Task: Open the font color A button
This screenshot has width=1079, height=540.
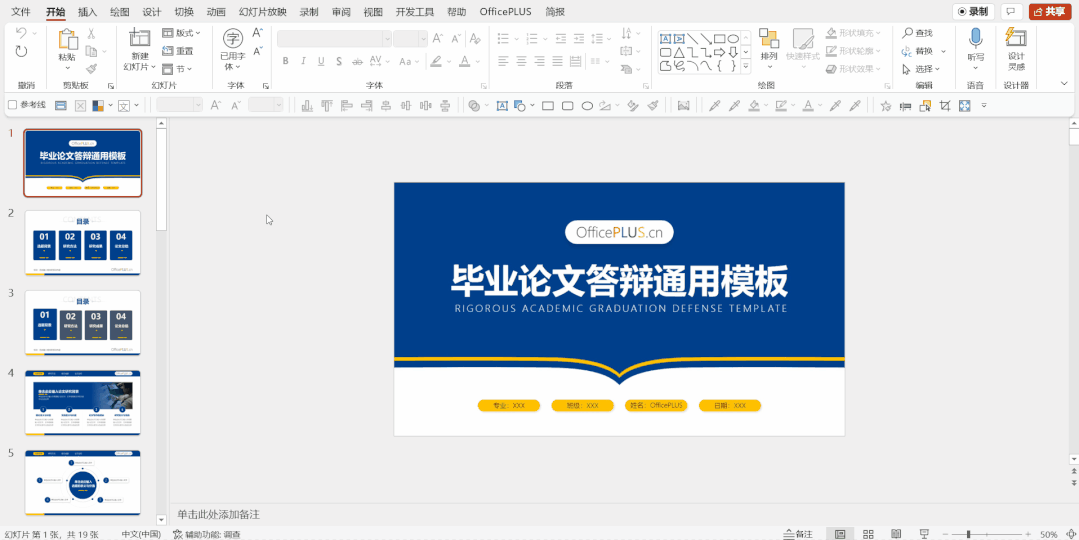Action: [x=464, y=61]
